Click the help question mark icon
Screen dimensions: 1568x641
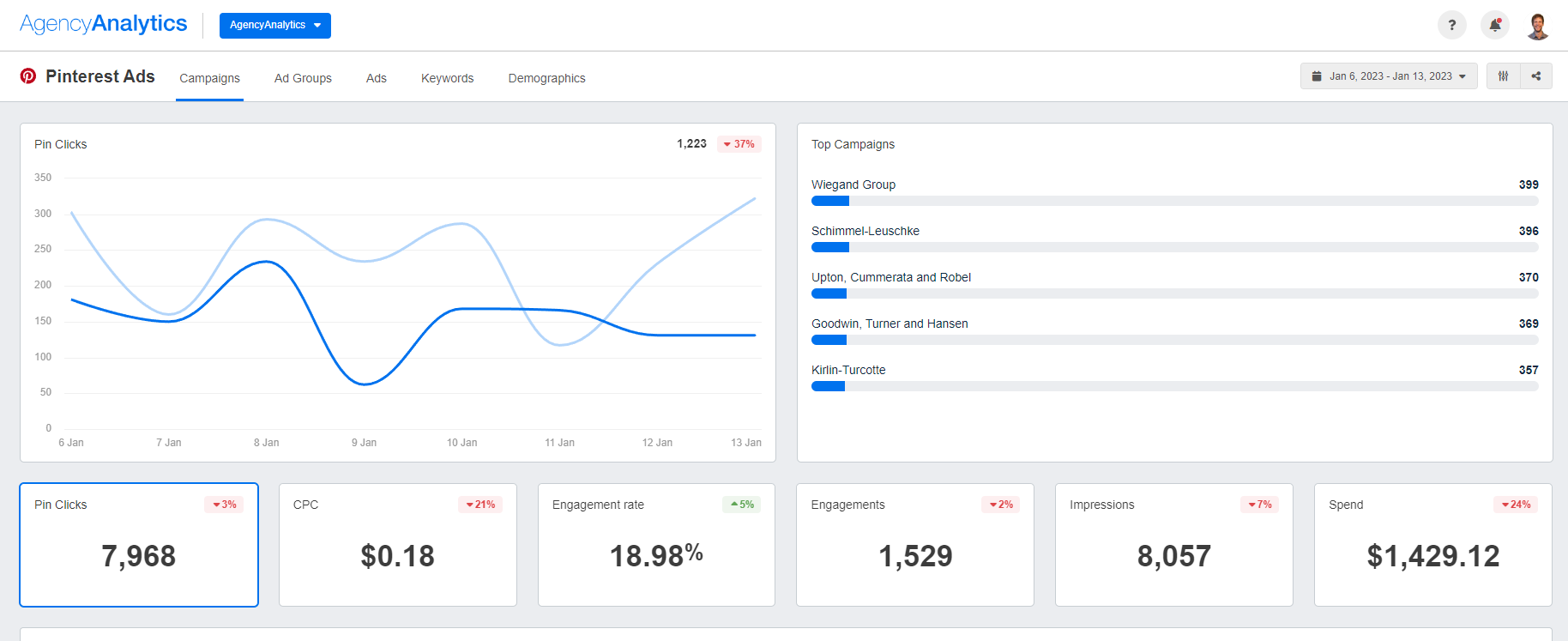point(1451,25)
